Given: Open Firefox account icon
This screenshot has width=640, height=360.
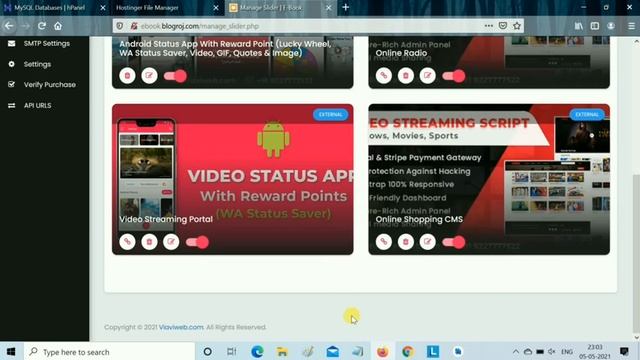Looking at the screenshot, I should (611, 26).
